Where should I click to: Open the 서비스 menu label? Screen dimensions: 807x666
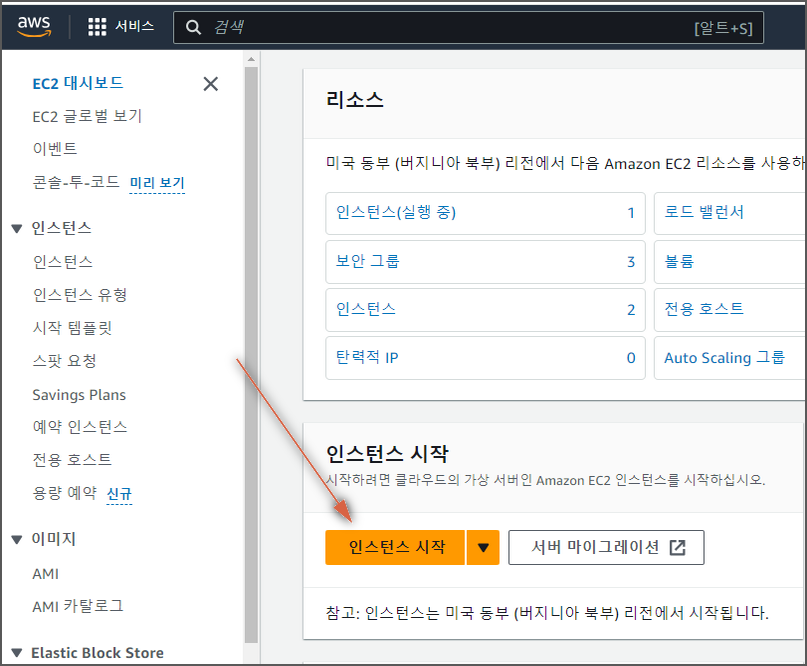[x=134, y=26]
